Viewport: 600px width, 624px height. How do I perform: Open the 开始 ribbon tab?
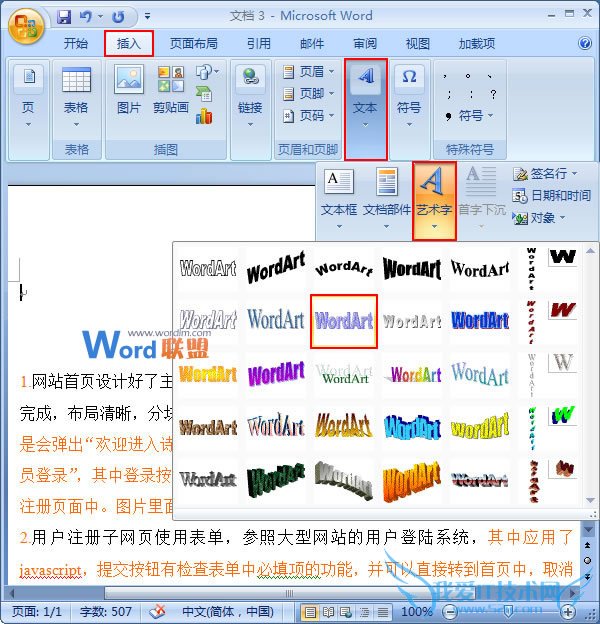pos(76,43)
